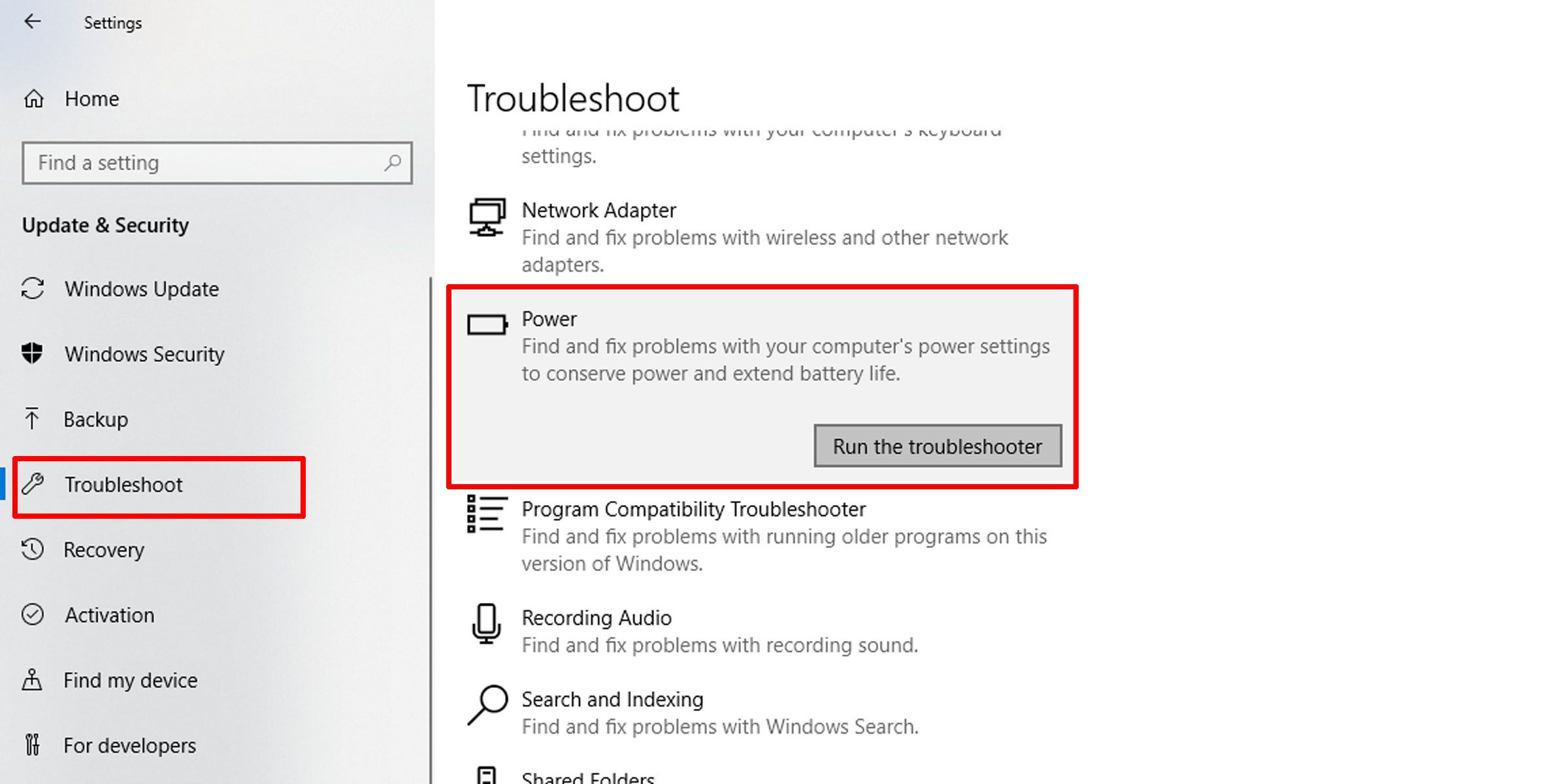Image resolution: width=1568 pixels, height=784 pixels.
Task: Select the Update & Security heading
Action: (x=105, y=225)
